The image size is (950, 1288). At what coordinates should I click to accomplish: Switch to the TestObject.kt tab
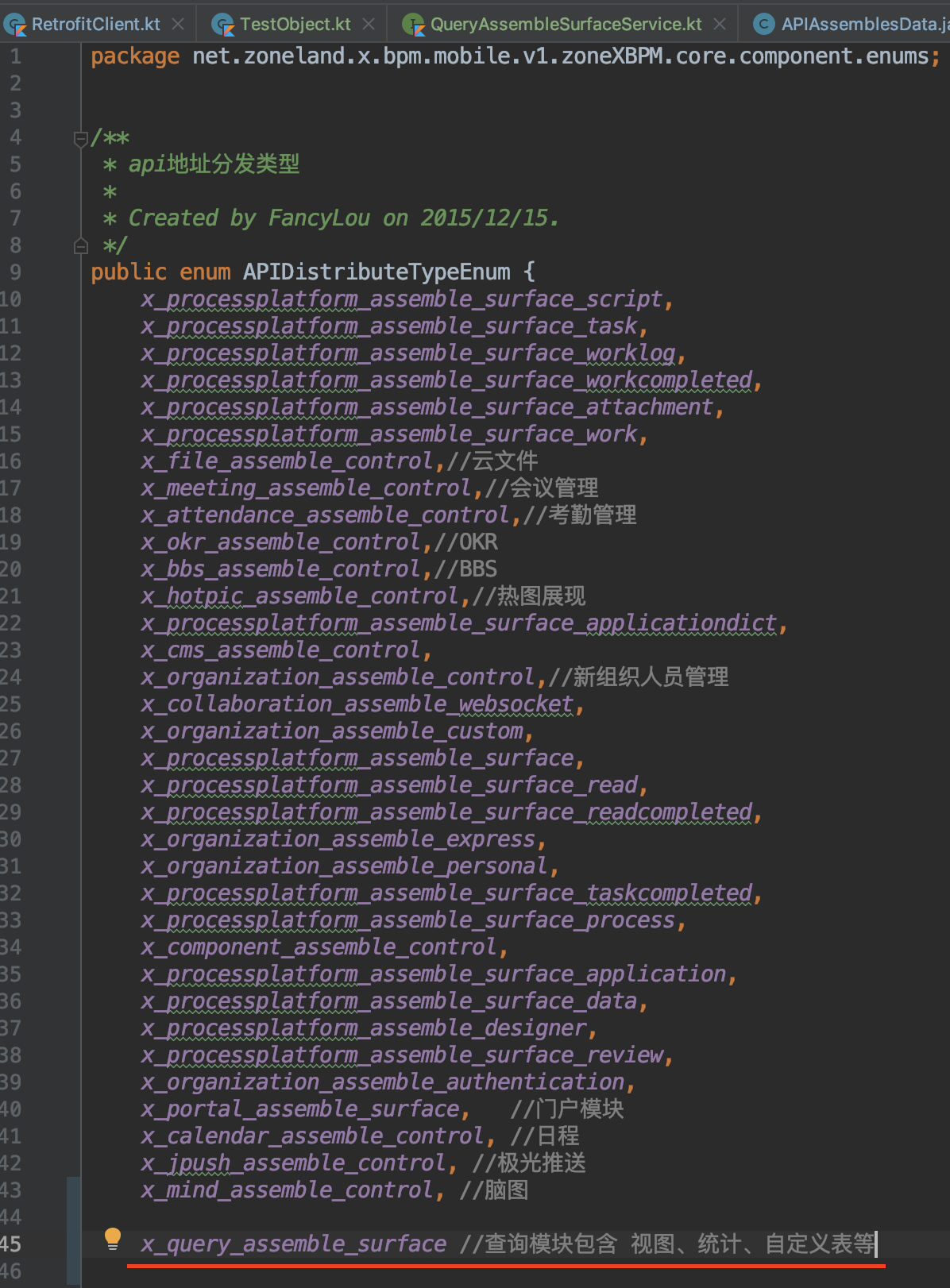(x=295, y=25)
